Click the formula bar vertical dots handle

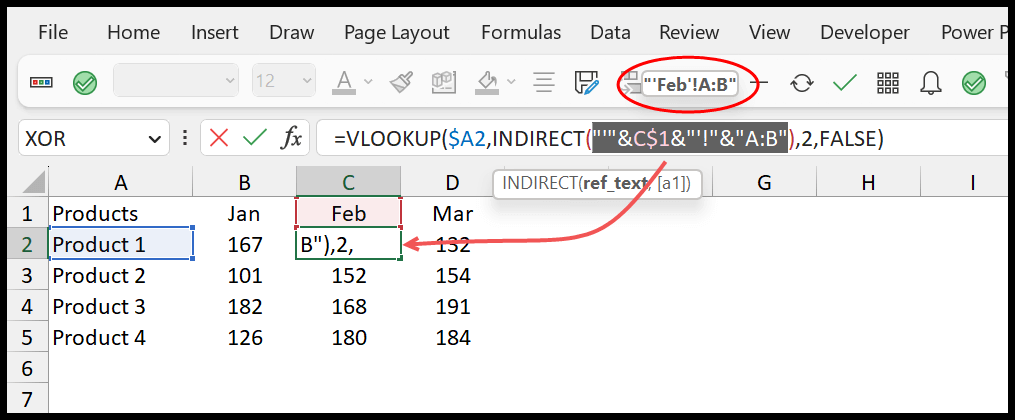click(x=185, y=138)
